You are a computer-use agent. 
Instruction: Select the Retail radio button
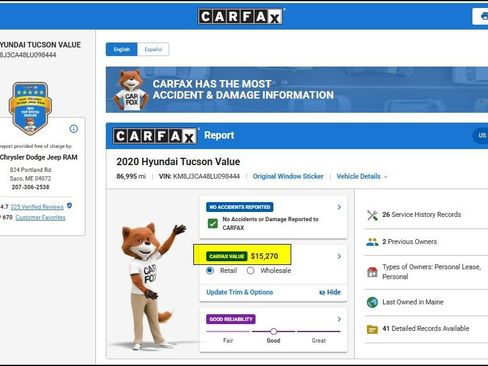click(210, 270)
